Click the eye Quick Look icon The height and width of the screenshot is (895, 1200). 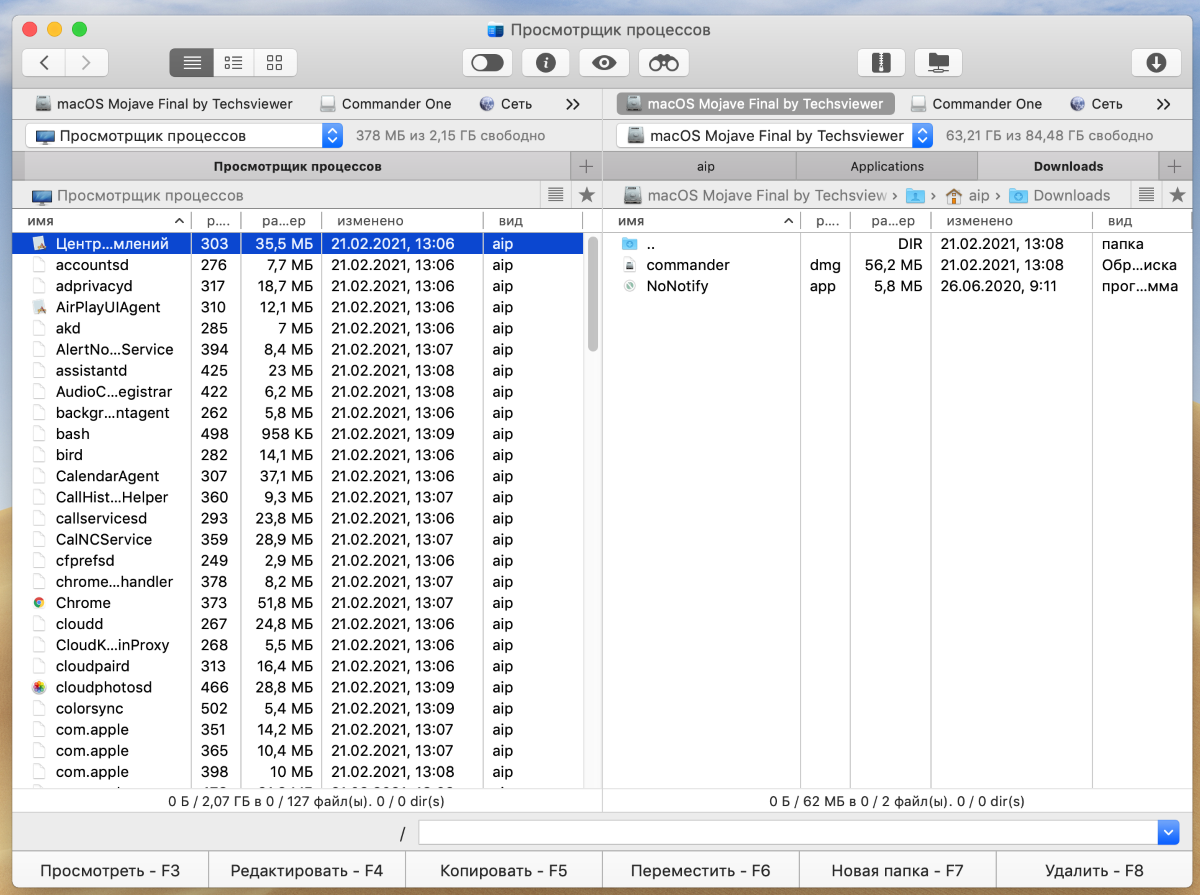tap(604, 63)
